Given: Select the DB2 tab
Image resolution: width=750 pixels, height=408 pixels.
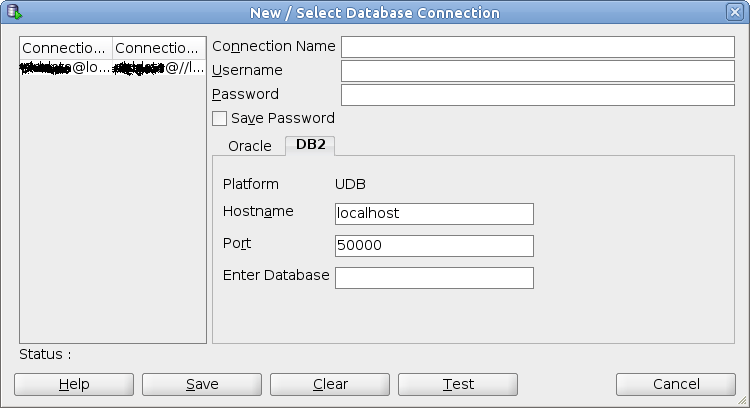Looking at the screenshot, I should click(310, 145).
